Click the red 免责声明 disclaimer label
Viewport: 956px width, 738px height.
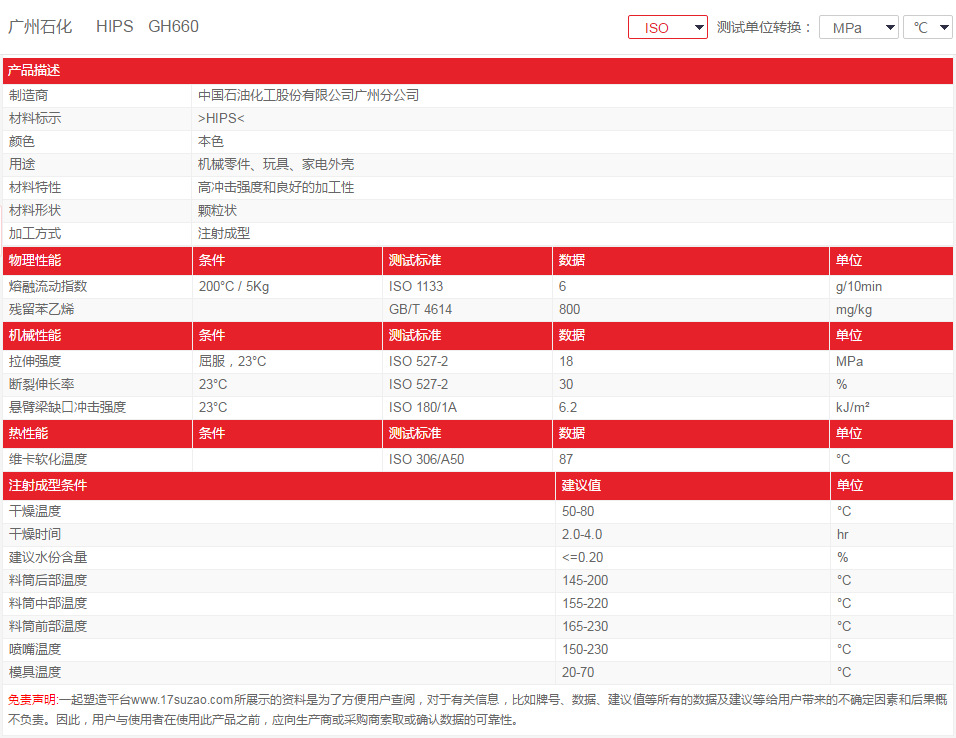tap(32, 699)
